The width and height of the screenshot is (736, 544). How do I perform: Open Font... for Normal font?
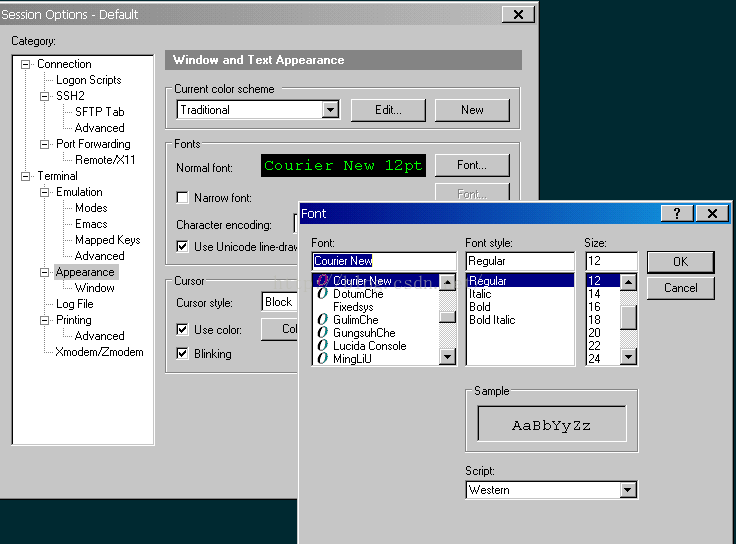[472, 165]
